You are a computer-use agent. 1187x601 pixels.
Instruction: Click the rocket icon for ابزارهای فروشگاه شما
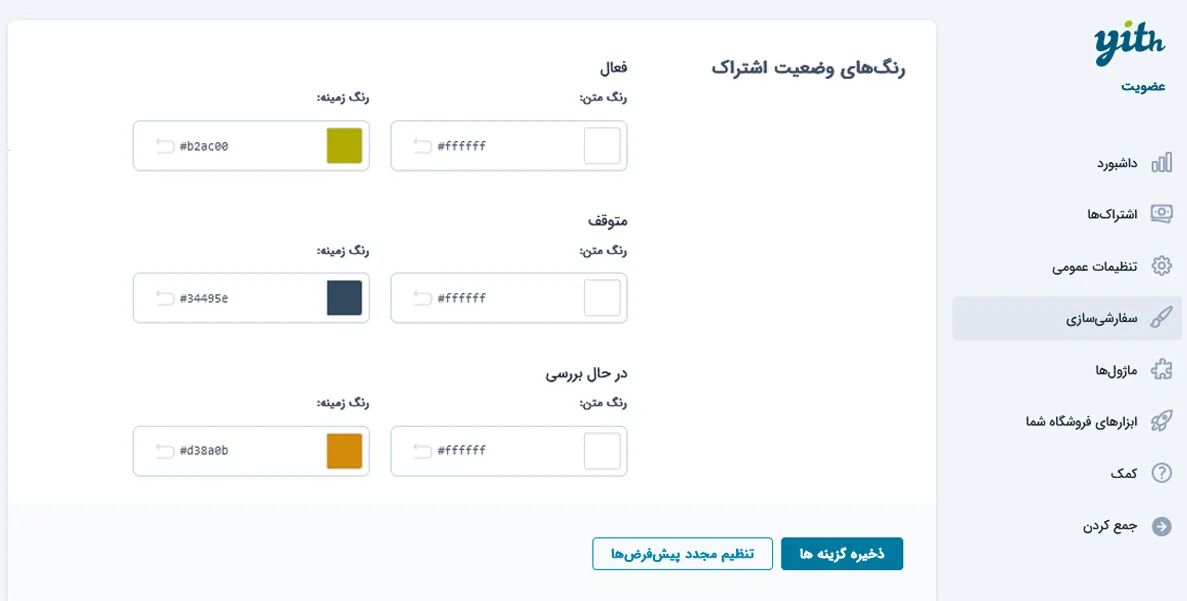click(x=1161, y=422)
